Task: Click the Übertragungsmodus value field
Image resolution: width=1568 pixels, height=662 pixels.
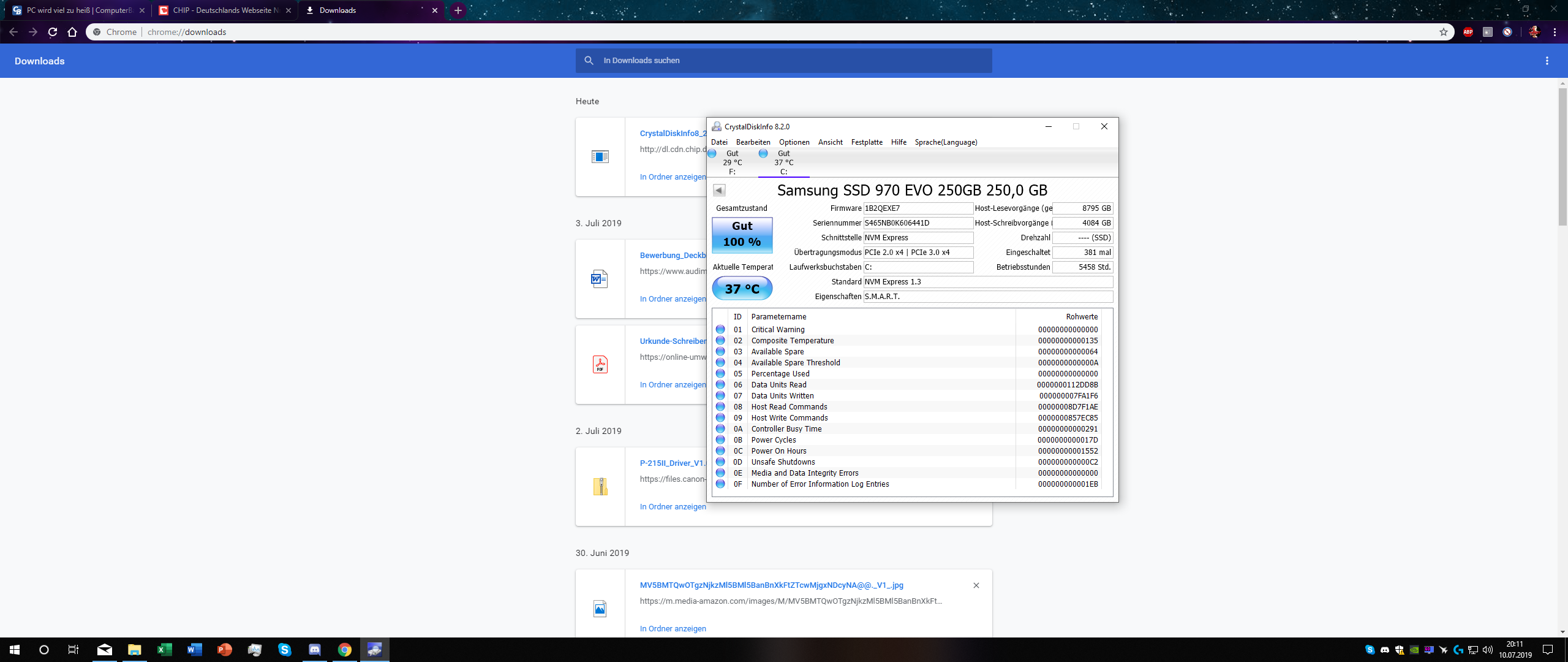Action: tap(918, 253)
